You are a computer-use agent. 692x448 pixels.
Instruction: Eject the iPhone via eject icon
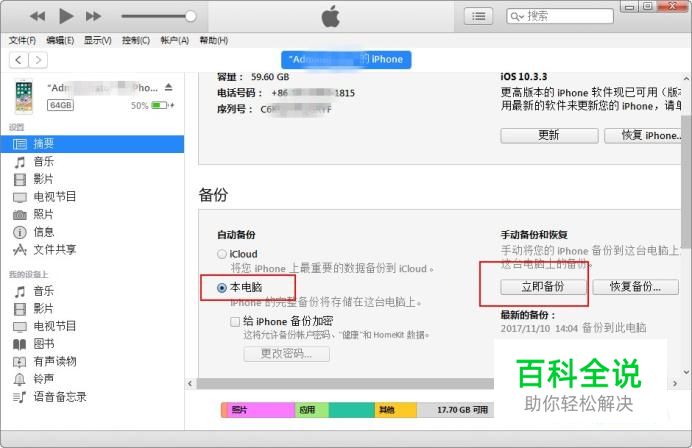169,87
